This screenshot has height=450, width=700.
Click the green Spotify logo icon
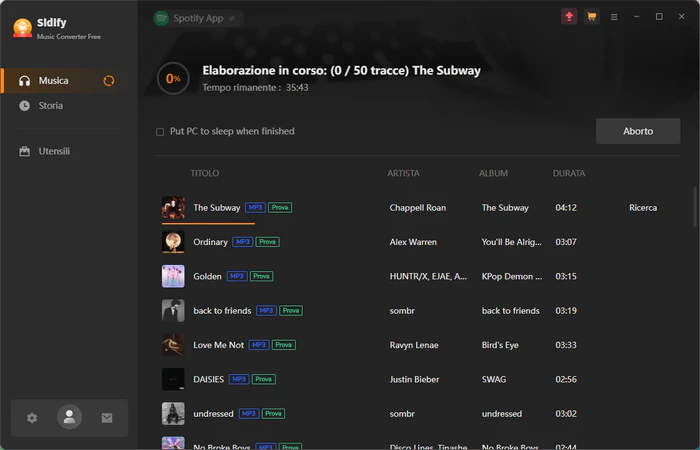tap(161, 18)
